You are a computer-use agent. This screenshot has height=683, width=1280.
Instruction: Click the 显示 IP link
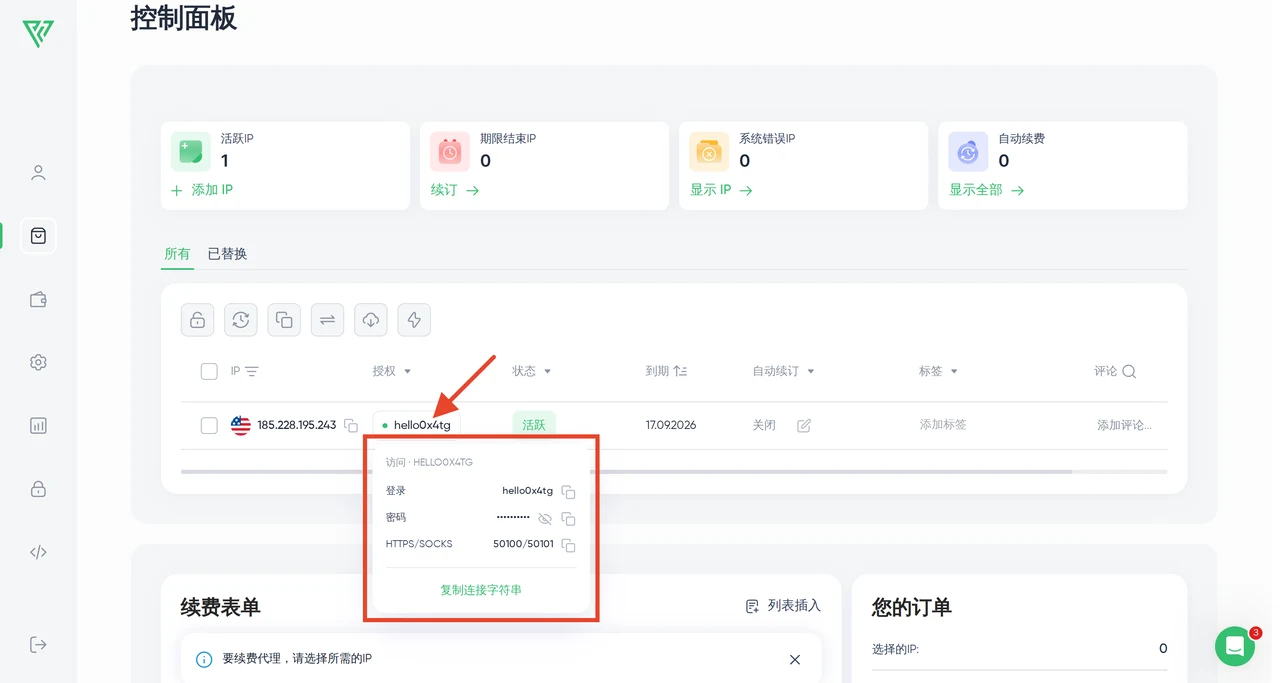(x=721, y=190)
